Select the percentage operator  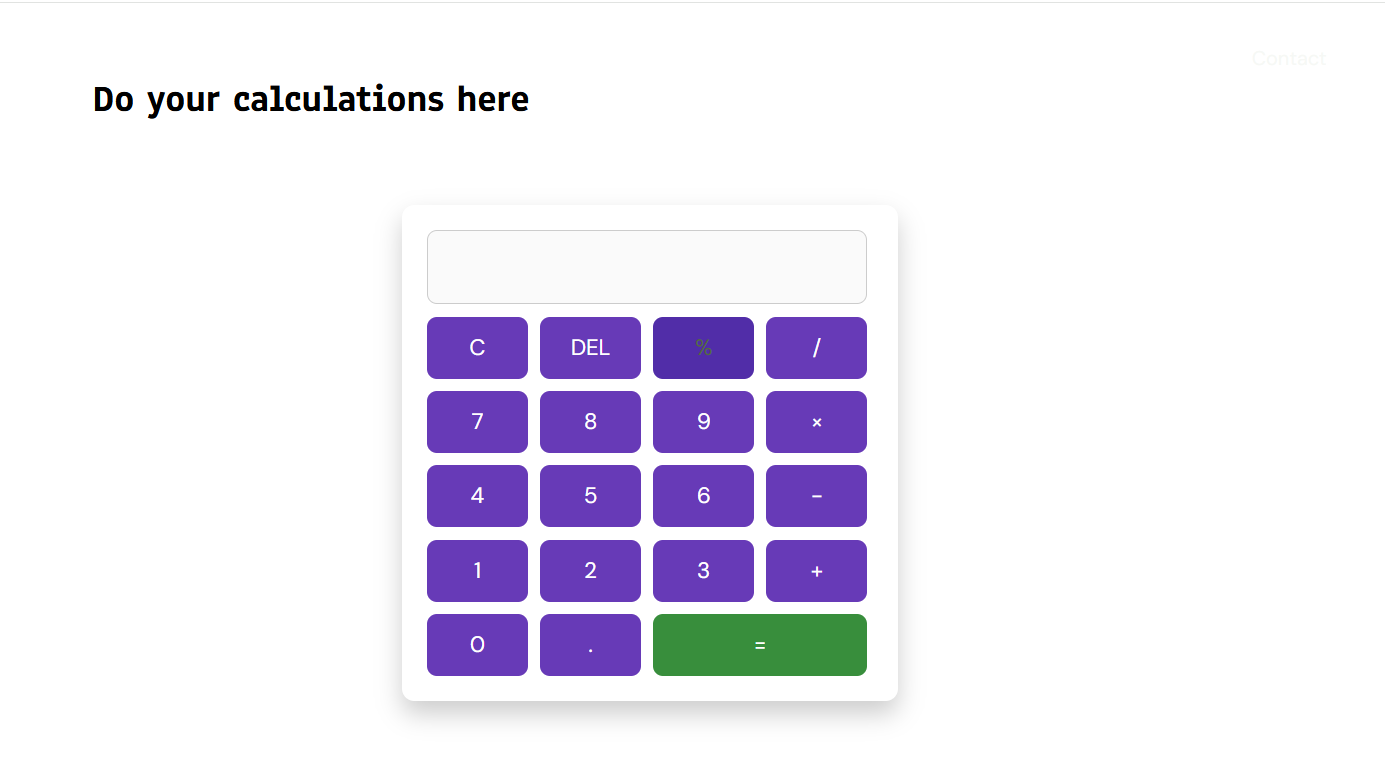(703, 347)
